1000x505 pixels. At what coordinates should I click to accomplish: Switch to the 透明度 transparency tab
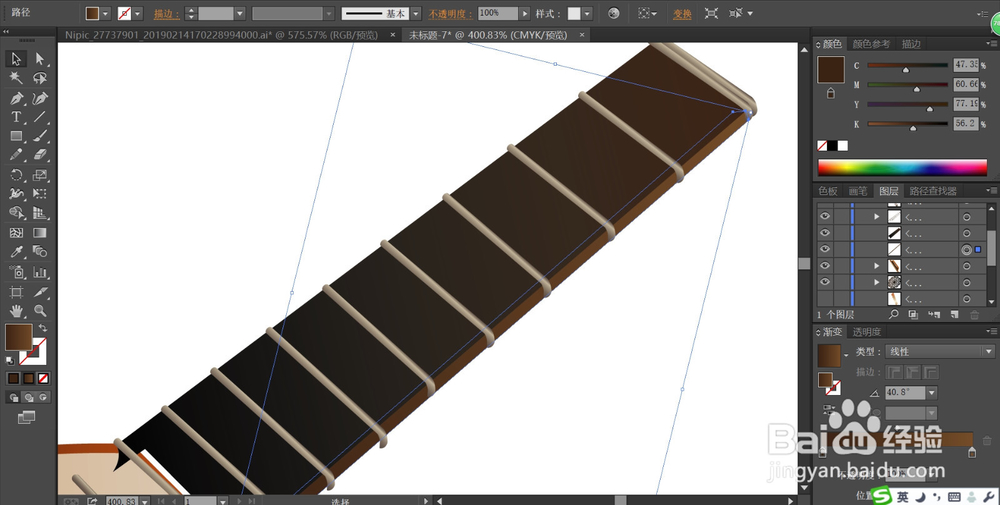867,332
